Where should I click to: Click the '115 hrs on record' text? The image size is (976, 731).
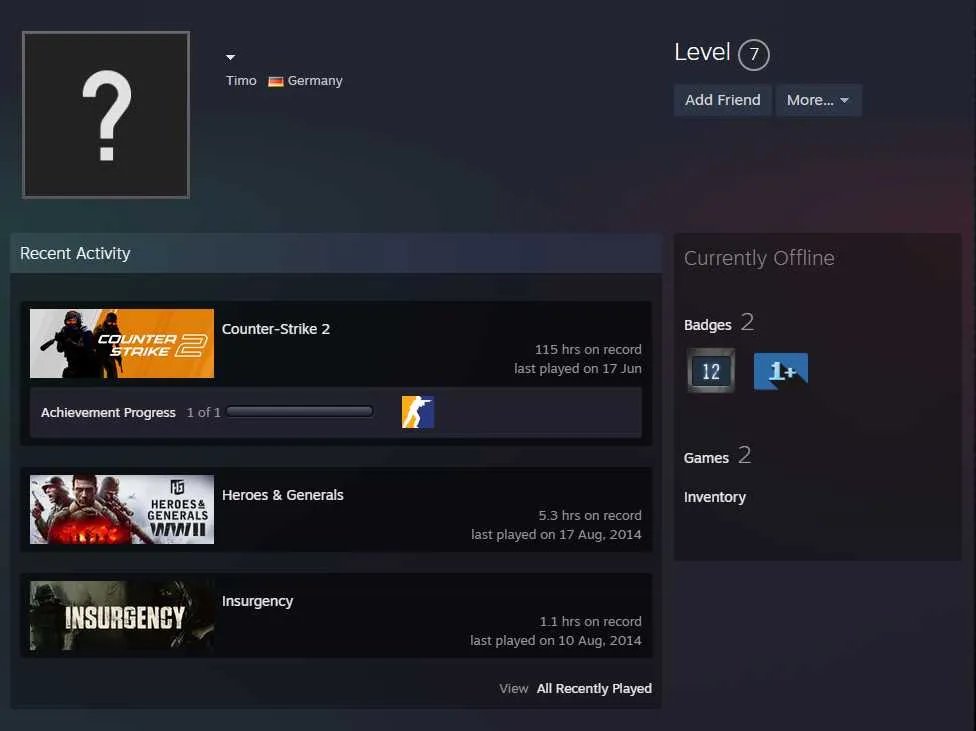[588, 350]
